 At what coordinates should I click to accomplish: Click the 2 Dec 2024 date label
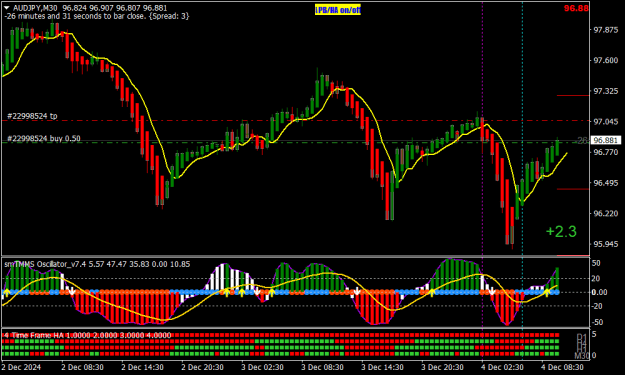coord(21,367)
